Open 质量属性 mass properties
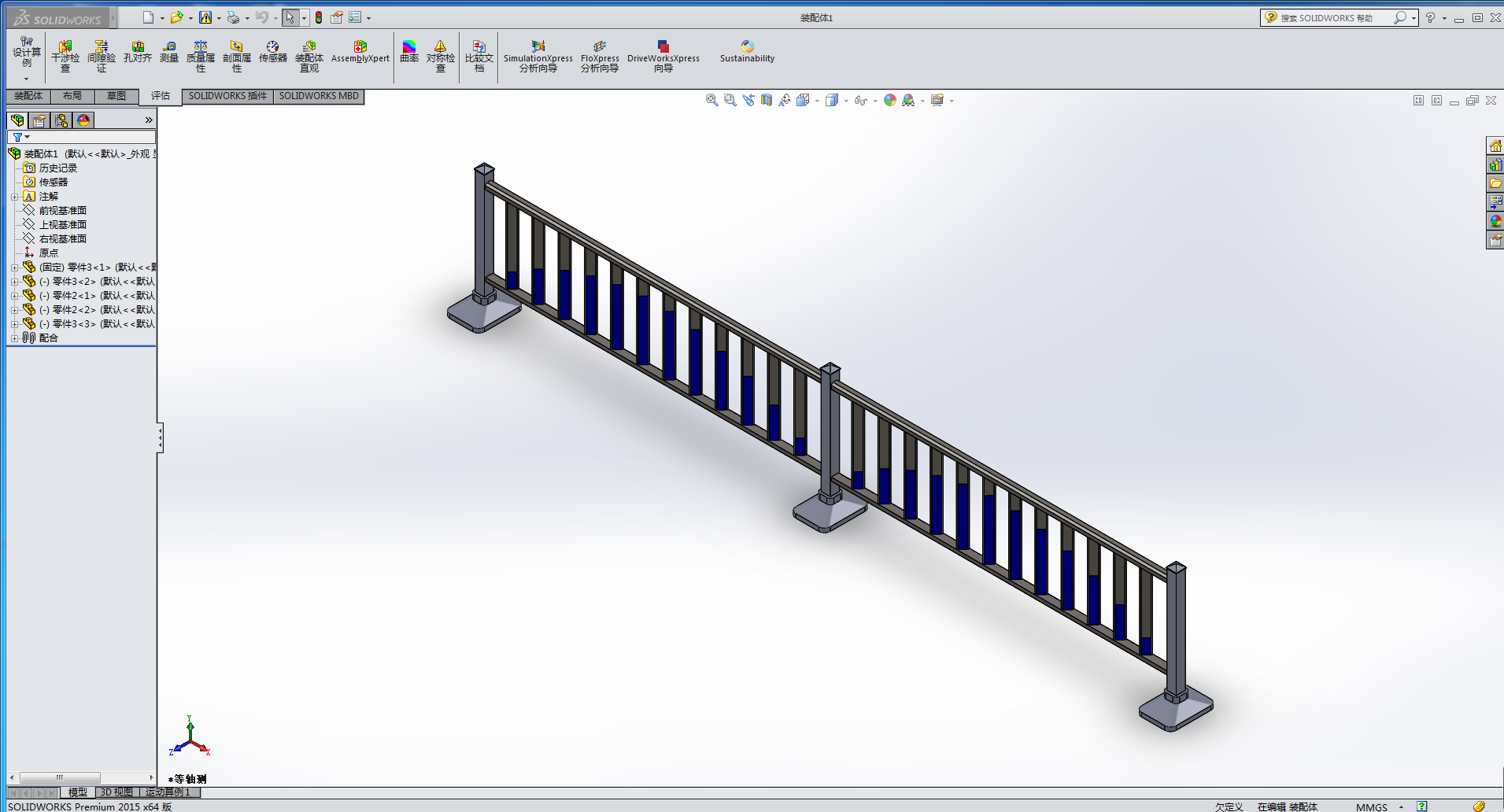 click(201, 56)
